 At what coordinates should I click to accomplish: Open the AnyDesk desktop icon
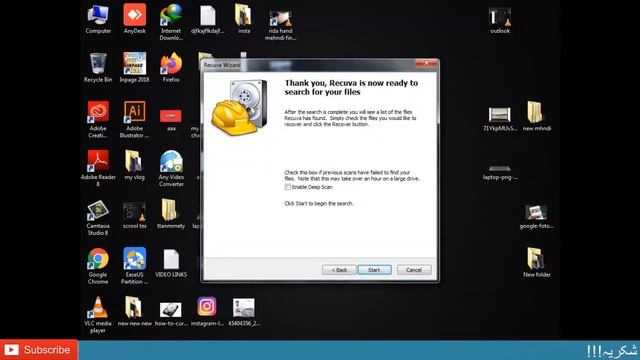pyautogui.click(x=135, y=20)
